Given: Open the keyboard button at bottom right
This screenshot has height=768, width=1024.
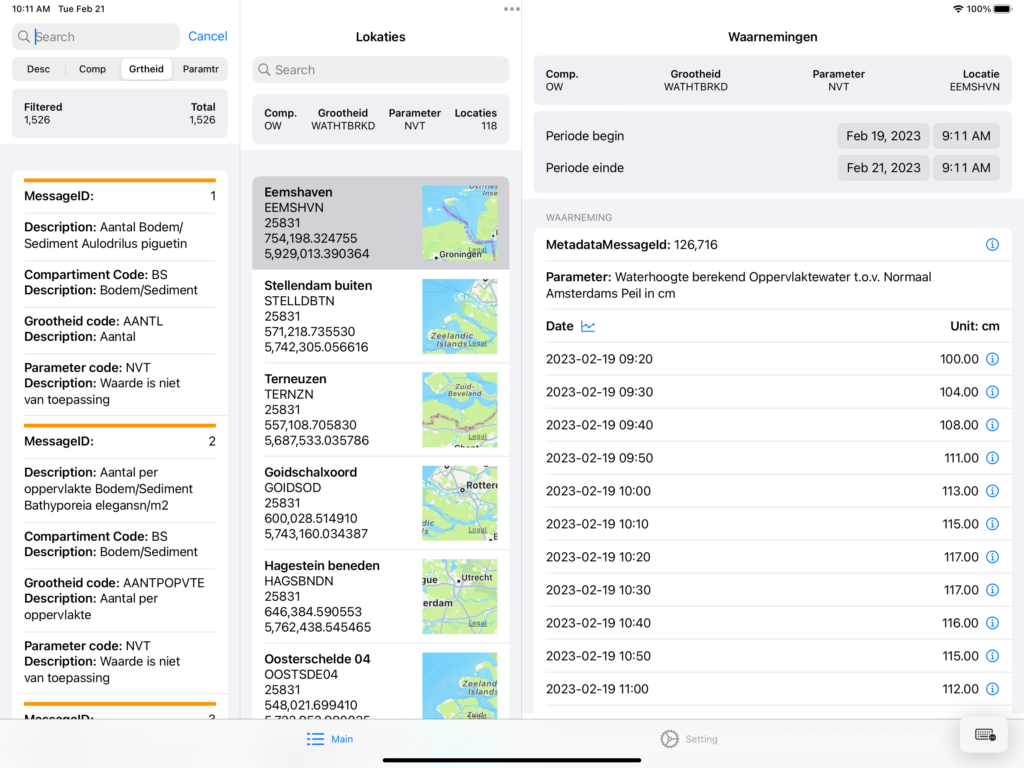Looking at the screenshot, I should pos(985,735).
